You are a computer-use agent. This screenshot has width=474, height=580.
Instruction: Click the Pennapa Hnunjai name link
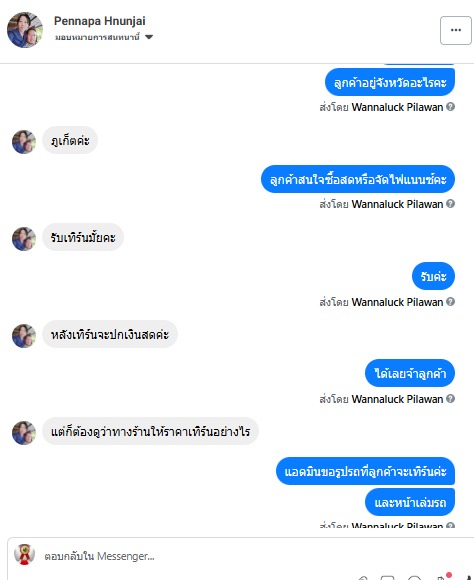100,21
